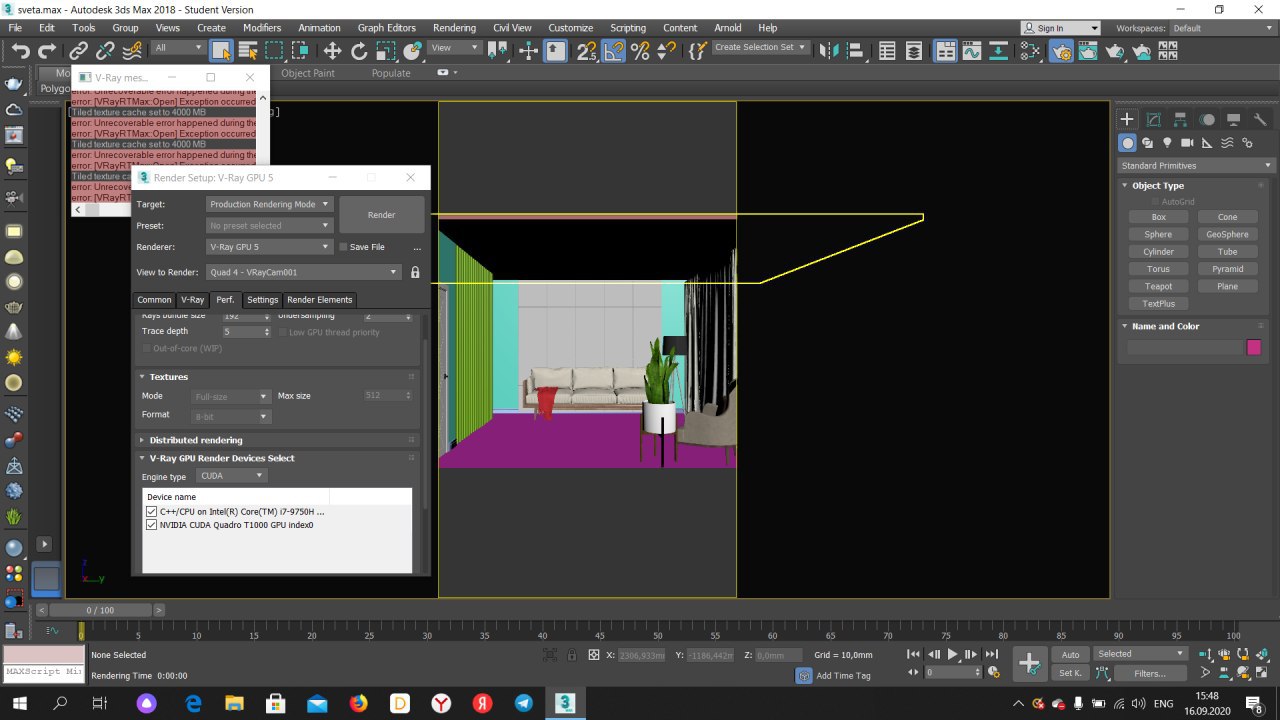The image size is (1280, 720).
Task: Open the Target dropdown
Action: (x=269, y=204)
